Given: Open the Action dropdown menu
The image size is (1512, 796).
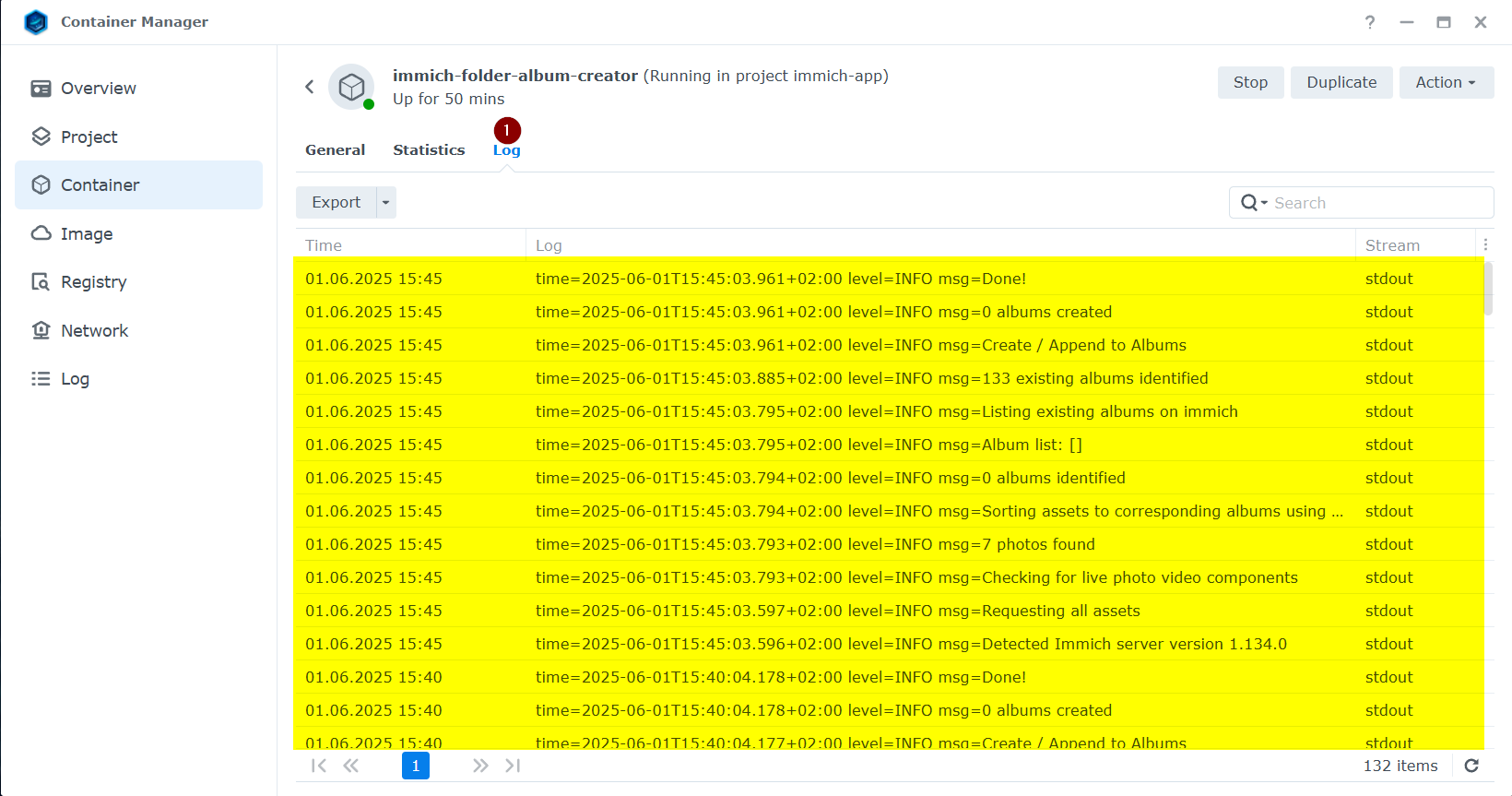Looking at the screenshot, I should pyautogui.click(x=1446, y=82).
